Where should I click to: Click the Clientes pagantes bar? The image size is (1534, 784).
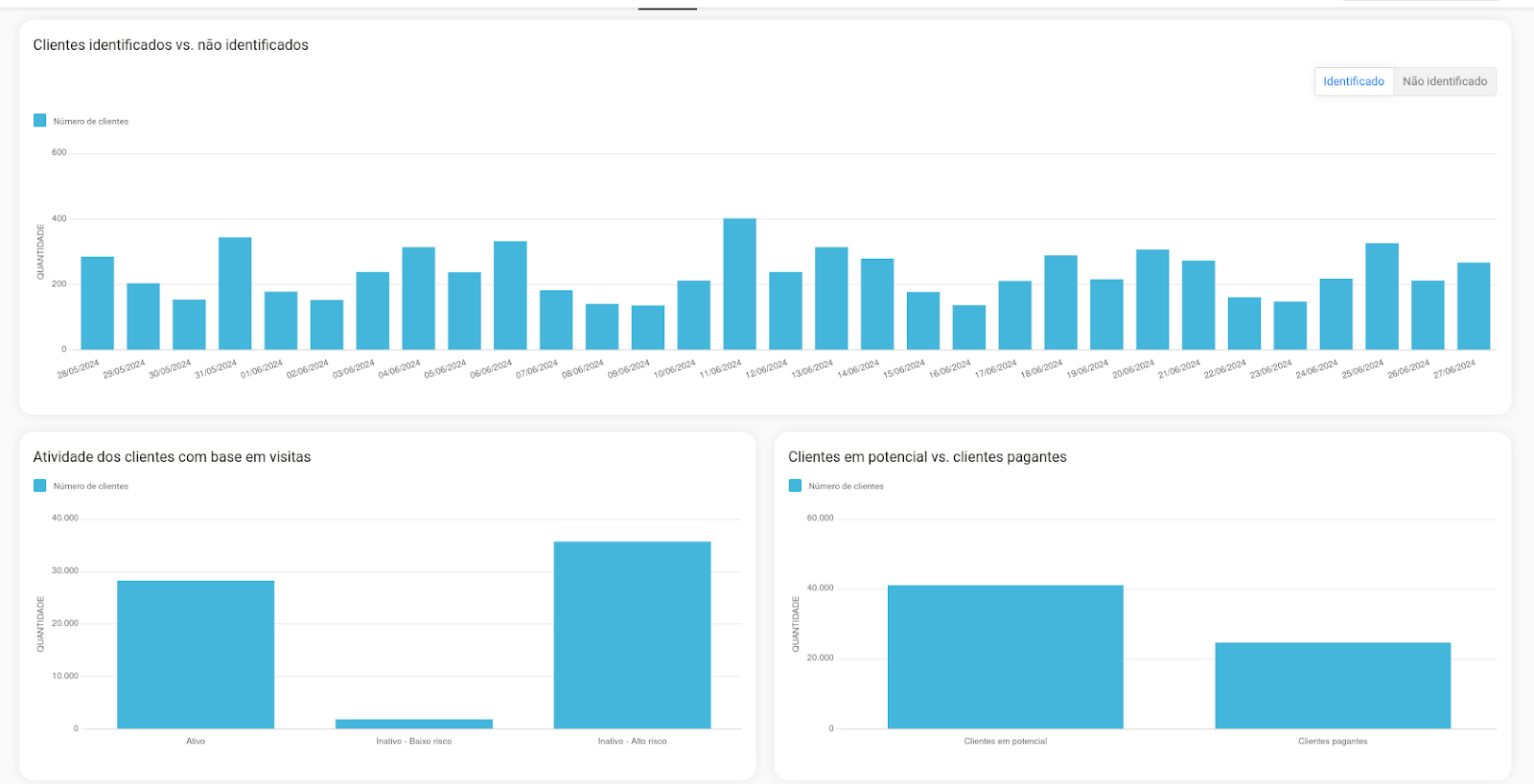pos(1333,685)
